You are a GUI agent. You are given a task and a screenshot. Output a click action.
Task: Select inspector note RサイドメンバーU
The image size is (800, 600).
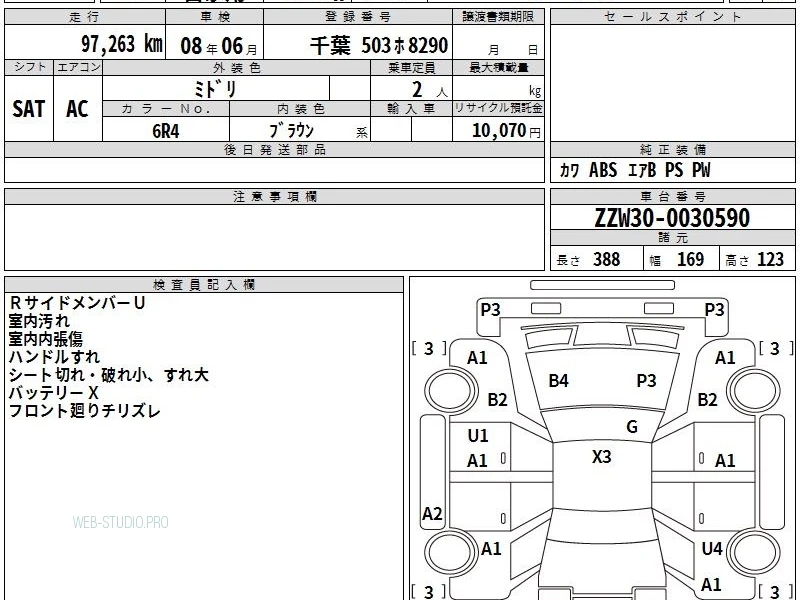pyautogui.click(x=77, y=303)
